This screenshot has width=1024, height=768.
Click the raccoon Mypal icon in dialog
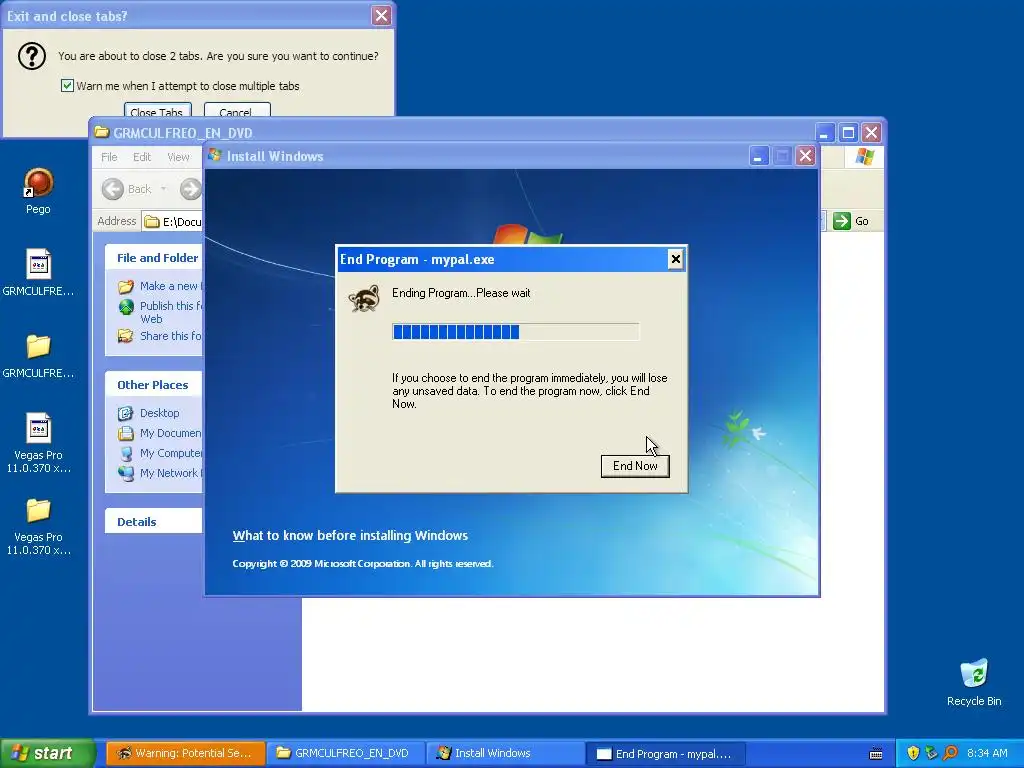[x=364, y=298]
